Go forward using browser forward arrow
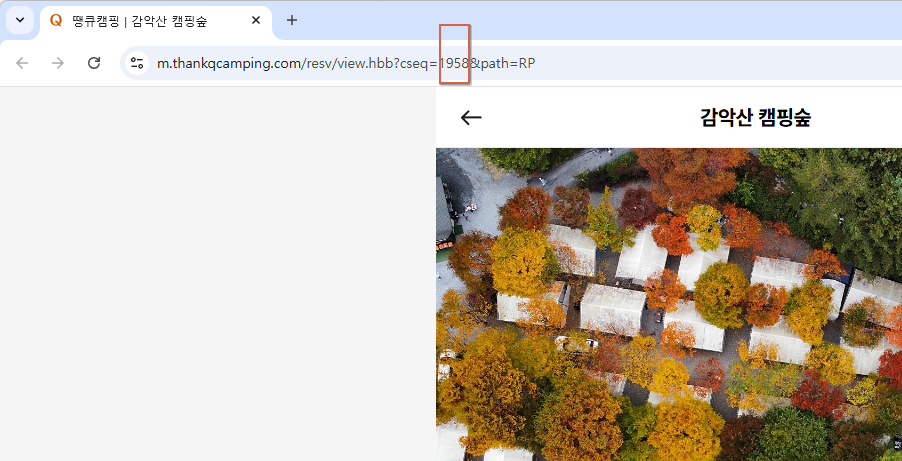 [x=58, y=63]
